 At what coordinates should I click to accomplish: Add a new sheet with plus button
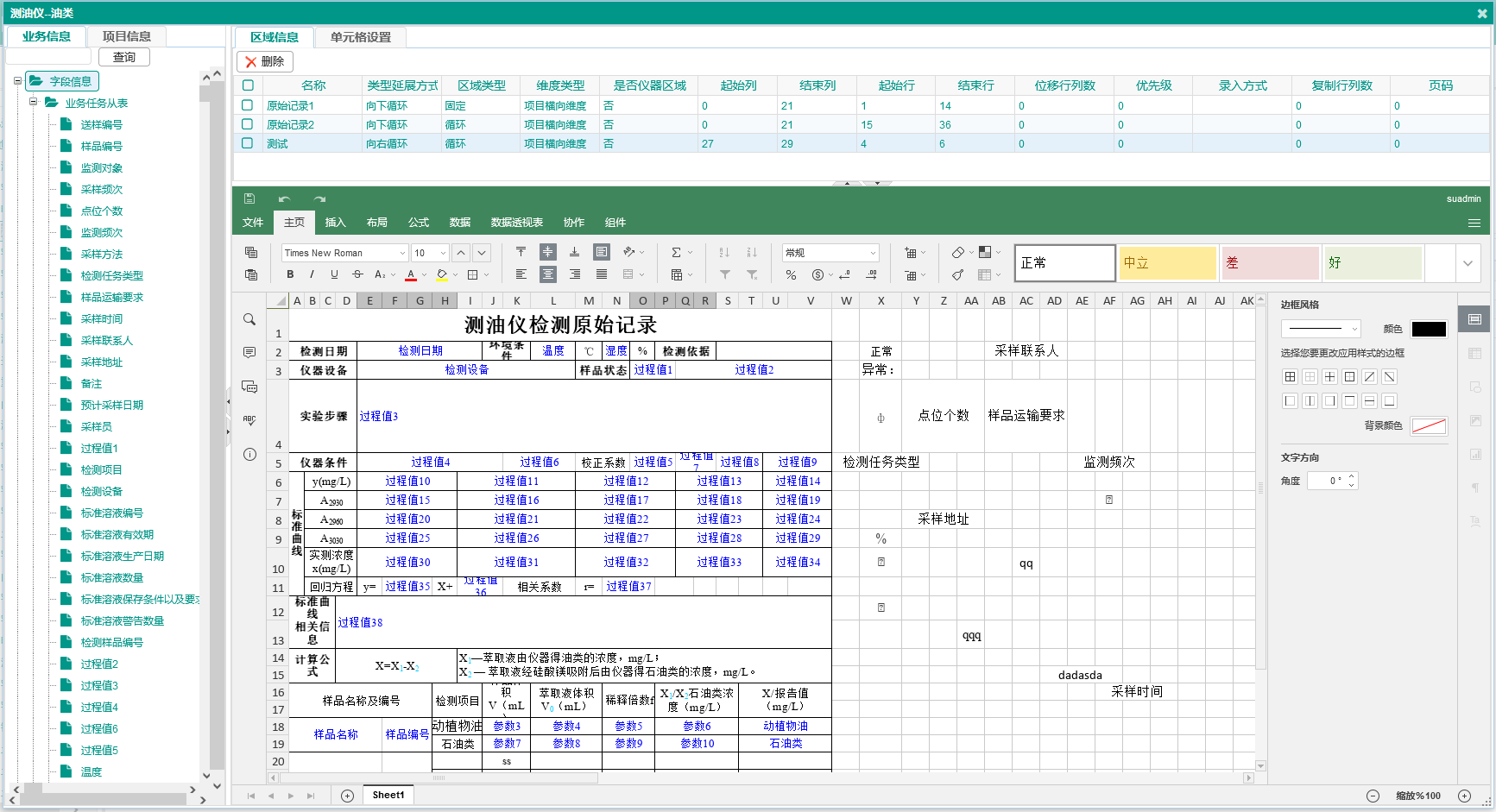coord(347,796)
